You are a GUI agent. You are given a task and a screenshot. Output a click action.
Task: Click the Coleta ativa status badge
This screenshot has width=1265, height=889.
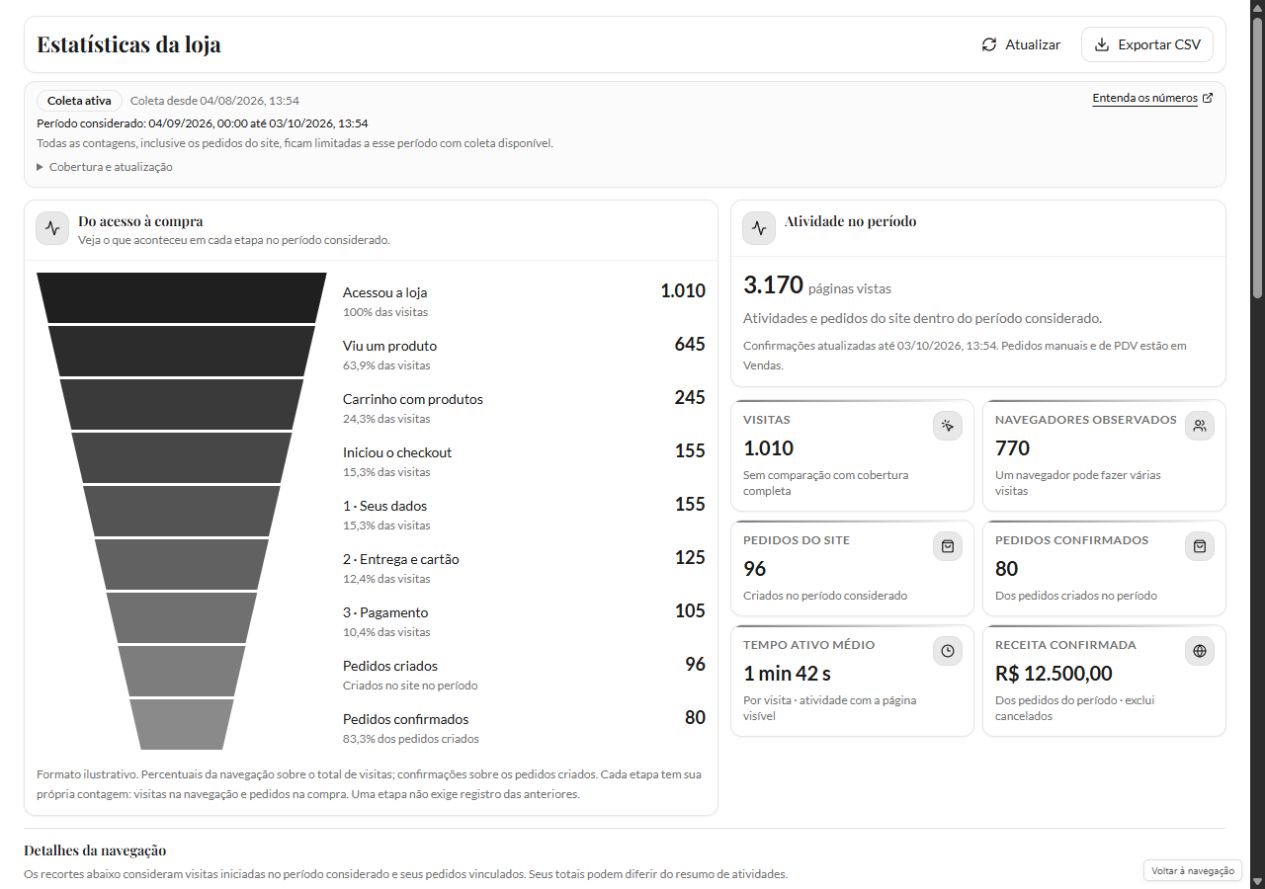pos(79,101)
